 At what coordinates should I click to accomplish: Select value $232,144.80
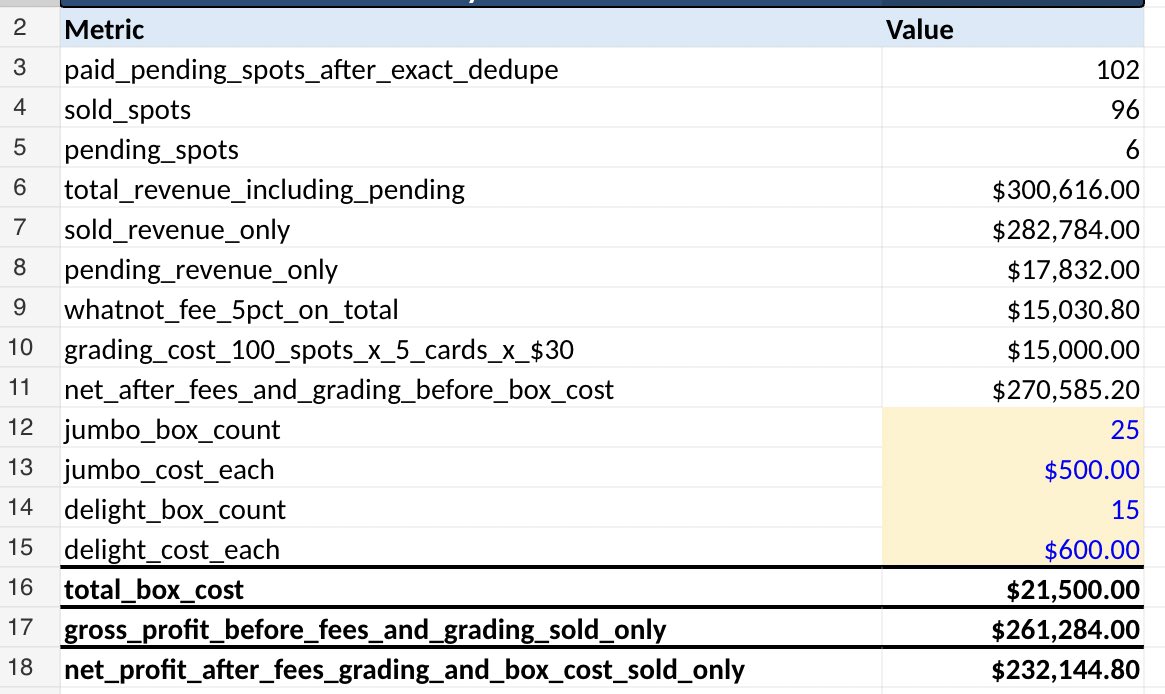coord(1013,669)
